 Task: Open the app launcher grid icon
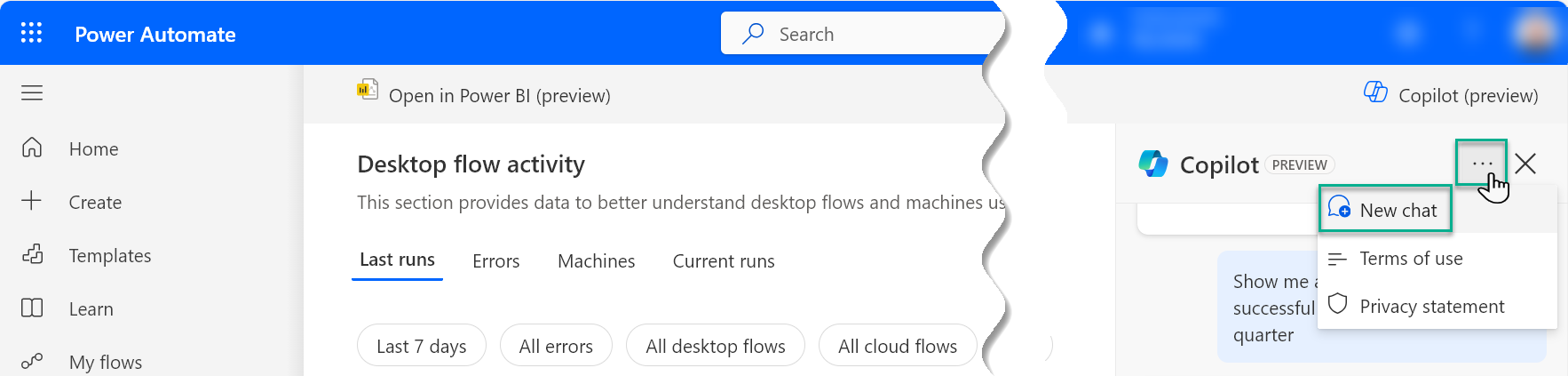click(x=31, y=34)
